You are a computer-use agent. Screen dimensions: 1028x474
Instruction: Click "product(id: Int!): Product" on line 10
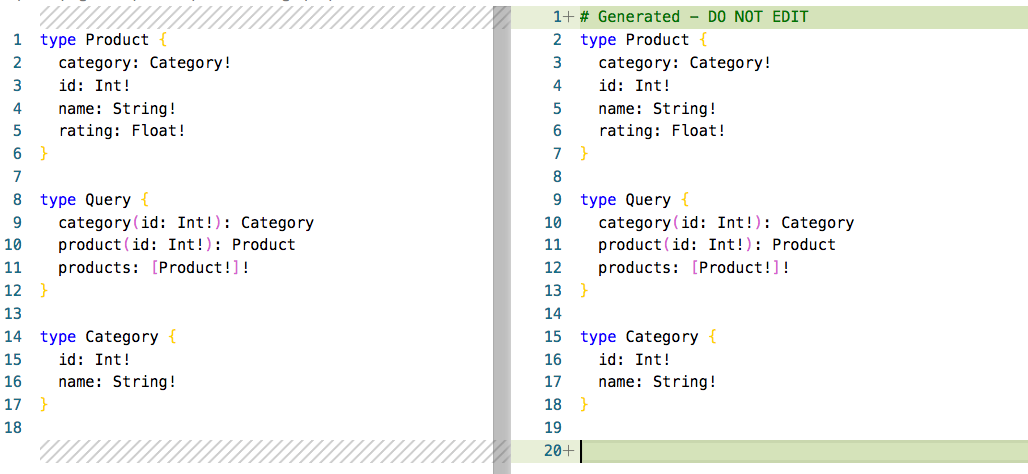[x=177, y=245]
